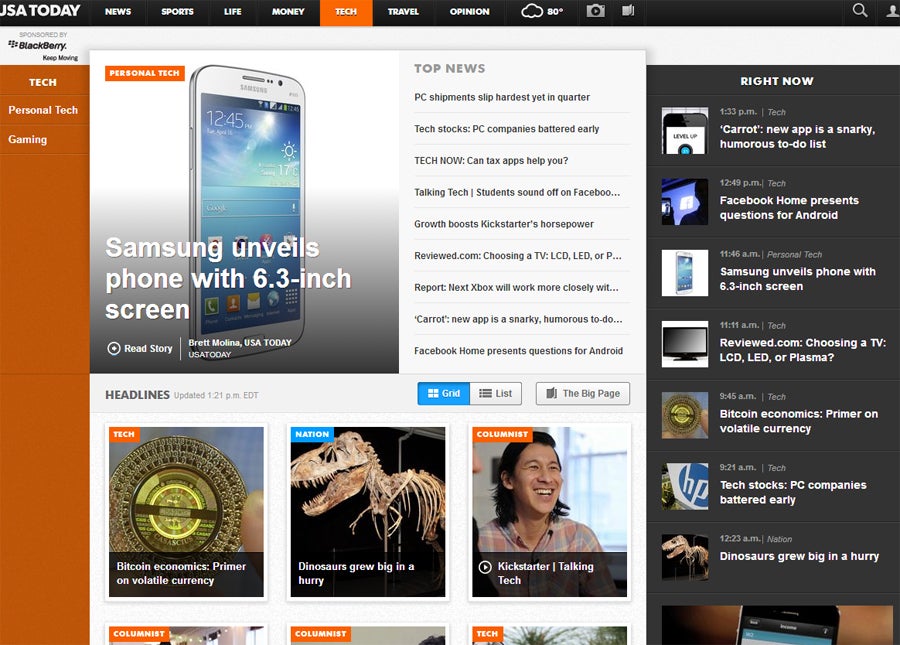Open the Life section

[x=232, y=11]
